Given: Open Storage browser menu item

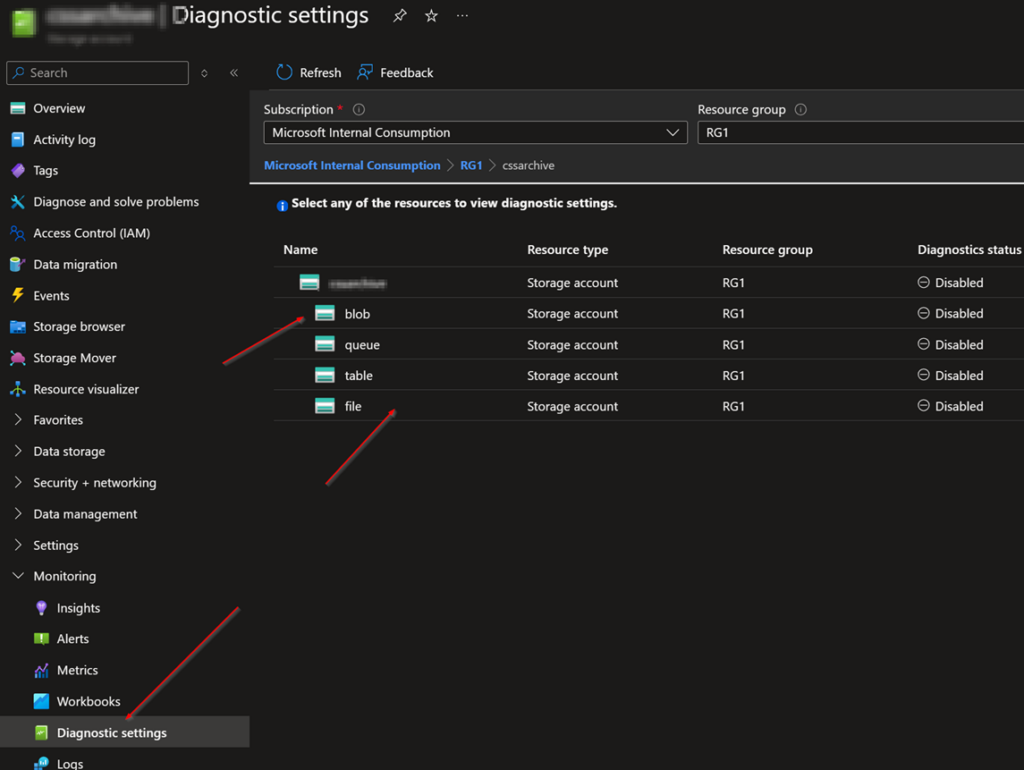Looking at the screenshot, I should tap(79, 327).
